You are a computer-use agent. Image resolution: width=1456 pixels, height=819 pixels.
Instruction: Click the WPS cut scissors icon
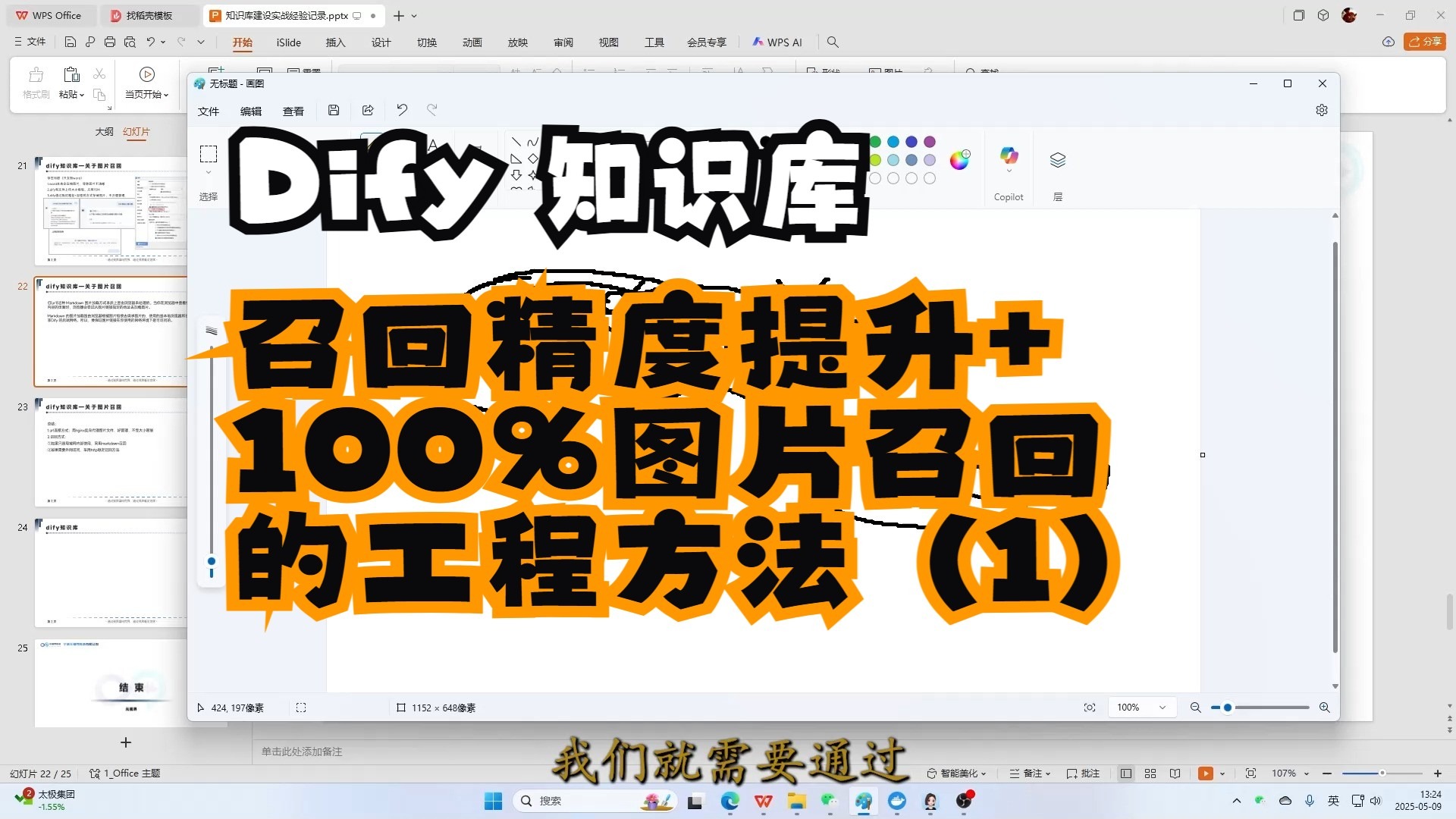tap(99, 74)
